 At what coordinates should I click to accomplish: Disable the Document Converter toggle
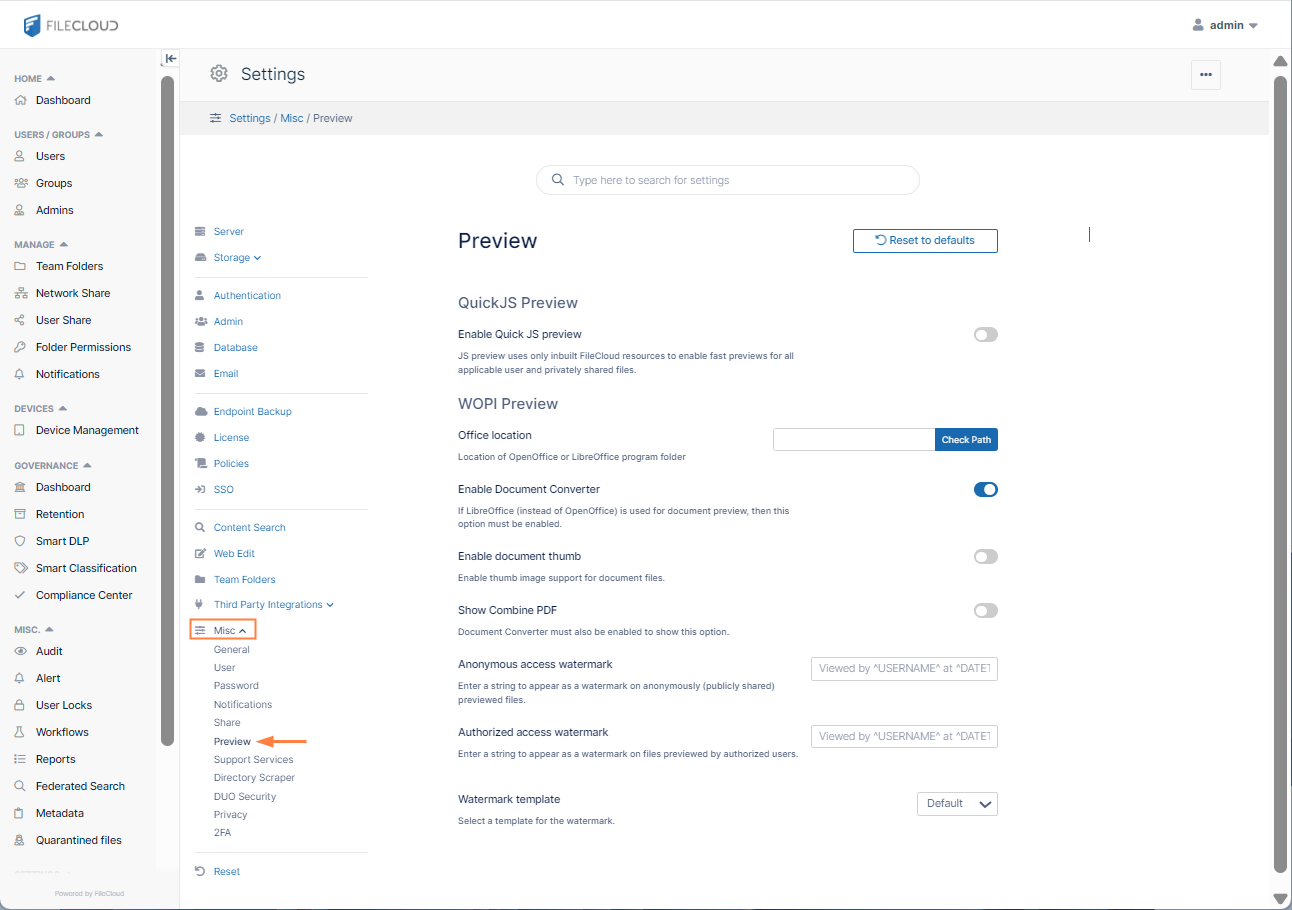(x=985, y=490)
